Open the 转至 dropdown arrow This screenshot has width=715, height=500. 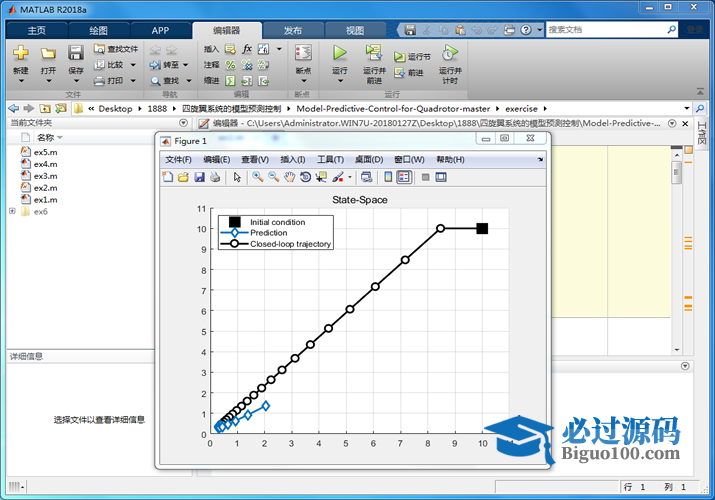186,65
